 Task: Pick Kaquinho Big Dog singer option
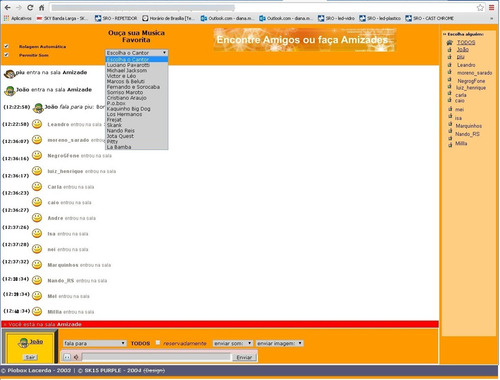click(x=137, y=109)
